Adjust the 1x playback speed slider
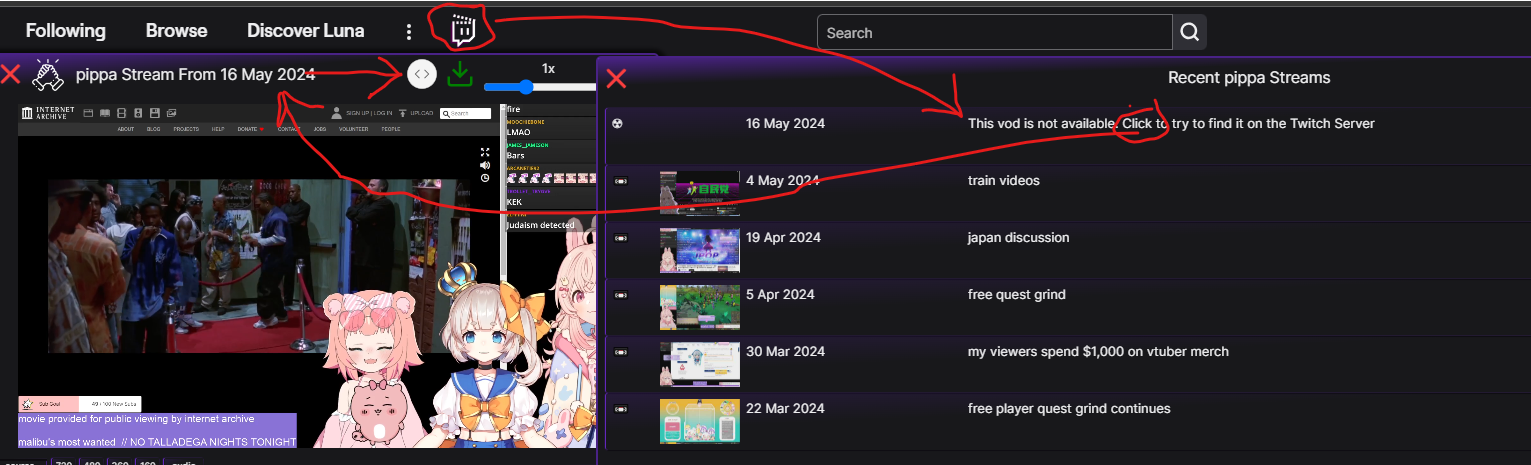Screen dimensions: 1531x465 point(540,87)
